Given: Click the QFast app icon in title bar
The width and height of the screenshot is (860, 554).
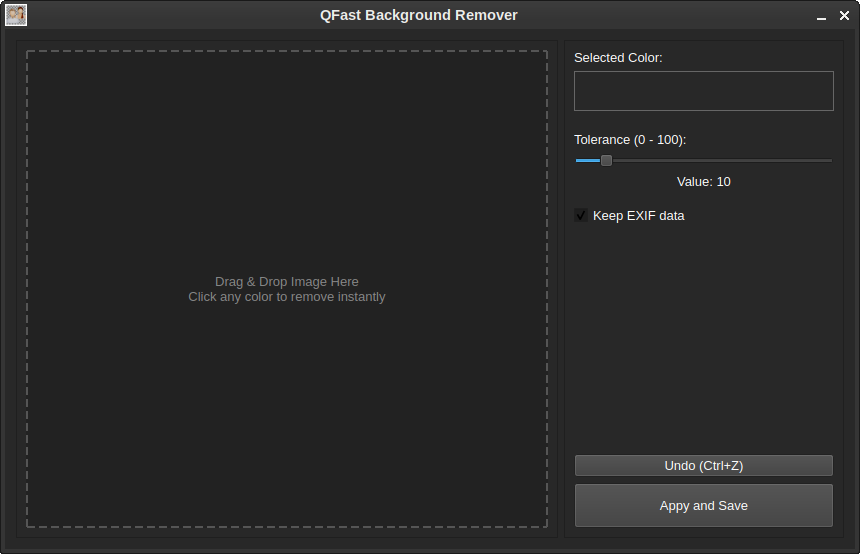Looking at the screenshot, I should 16,15.
